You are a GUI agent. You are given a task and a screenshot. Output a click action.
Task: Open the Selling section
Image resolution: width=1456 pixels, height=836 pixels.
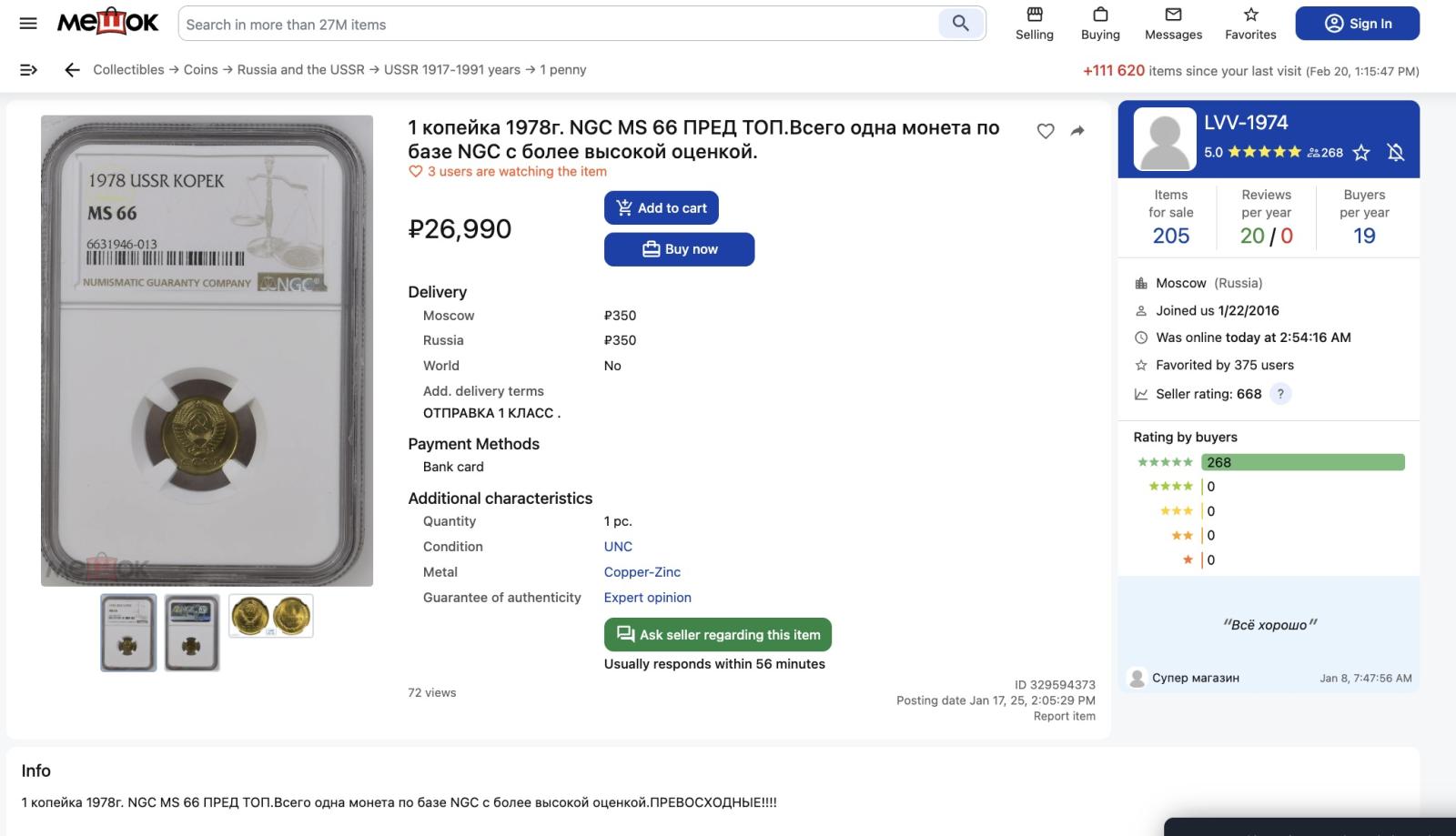[1034, 24]
